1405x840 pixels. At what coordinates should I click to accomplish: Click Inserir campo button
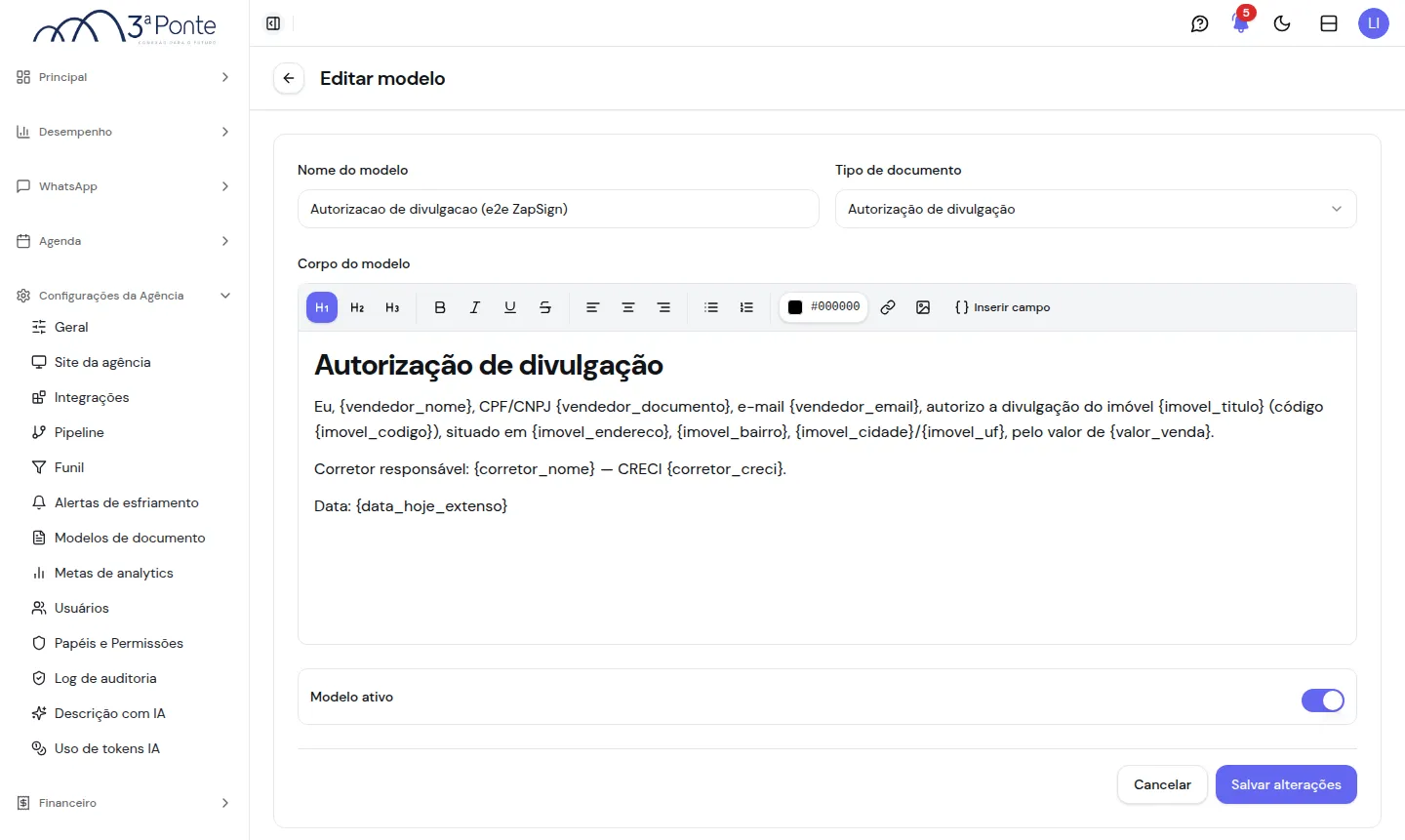(1002, 307)
